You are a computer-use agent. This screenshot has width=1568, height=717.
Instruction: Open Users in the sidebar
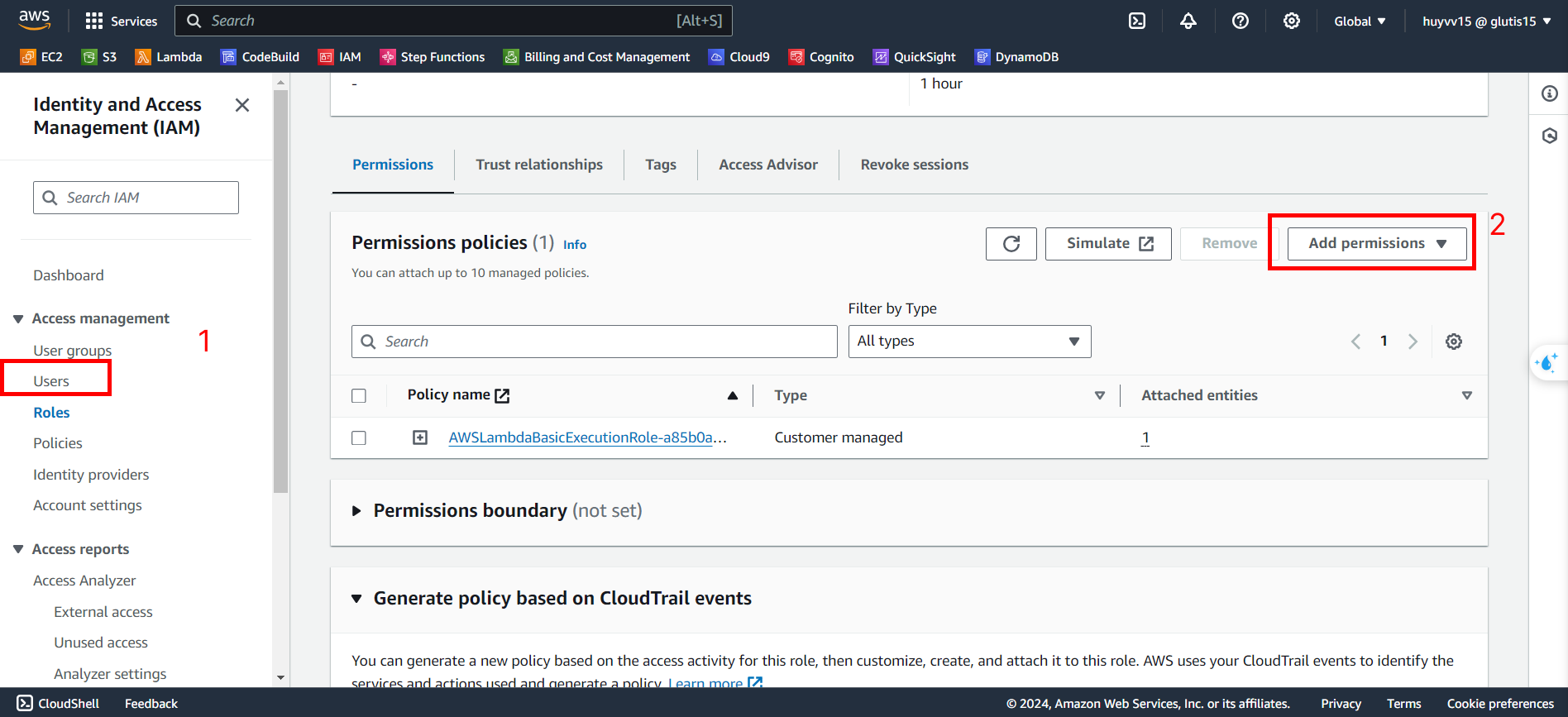click(x=51, y=381)
